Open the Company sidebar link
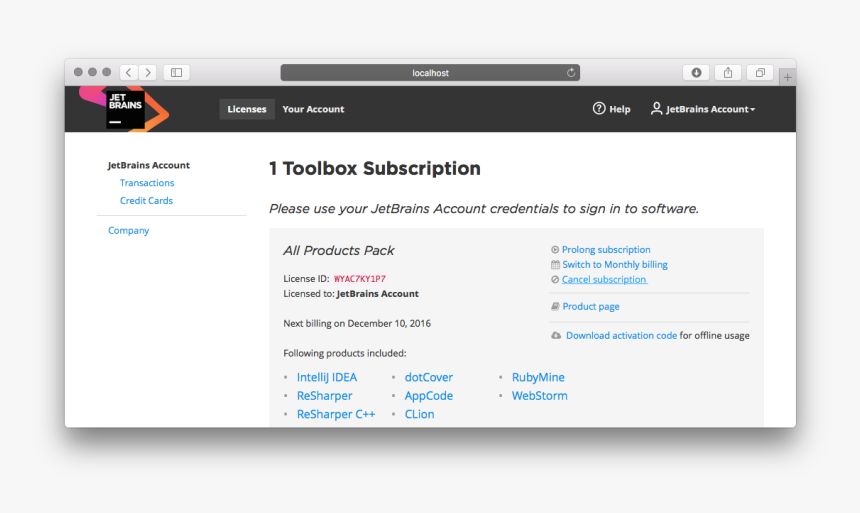 click(128, 230)
